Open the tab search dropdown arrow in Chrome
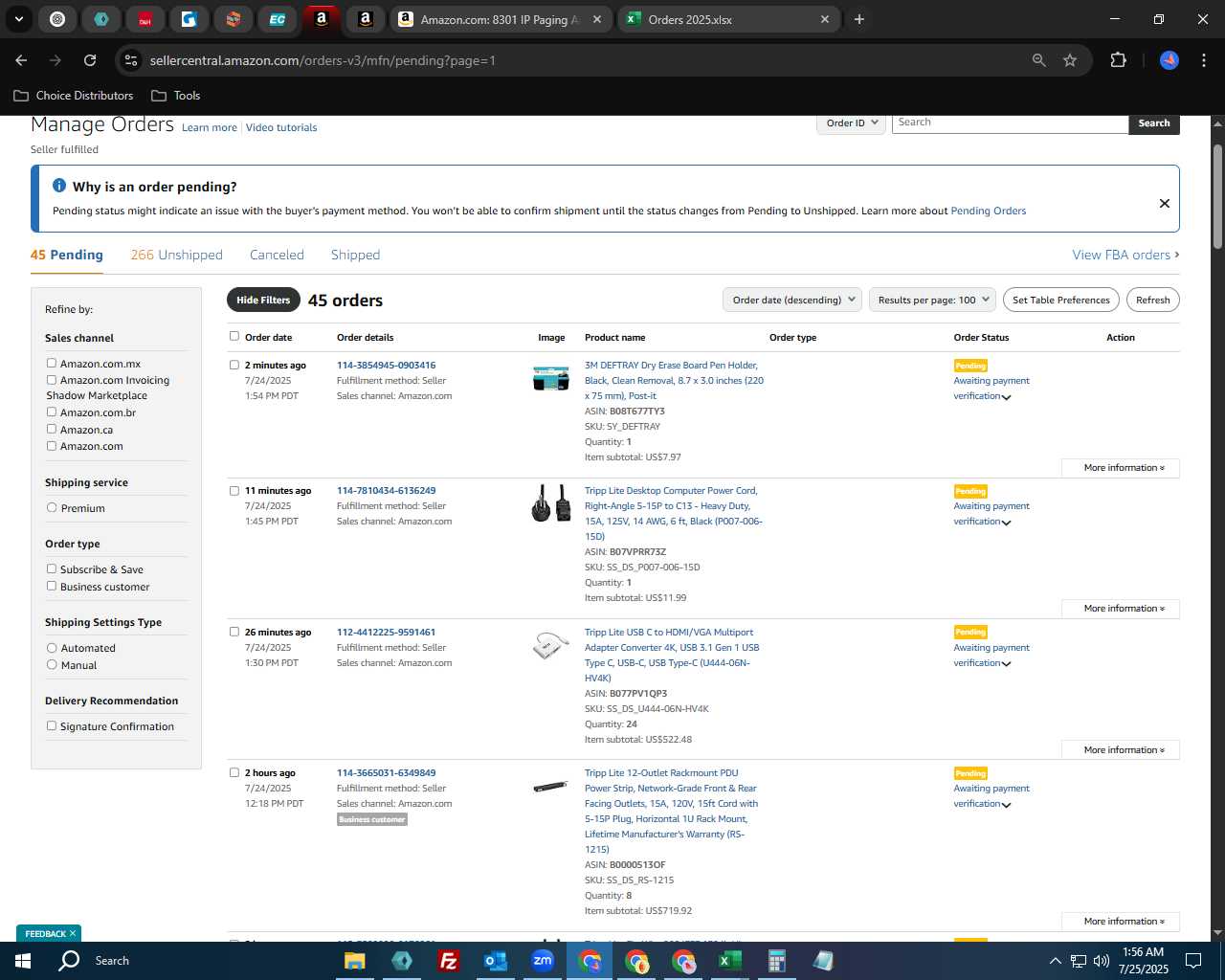The height and width of the screenshot is (980, 1225). coord(18,19)
